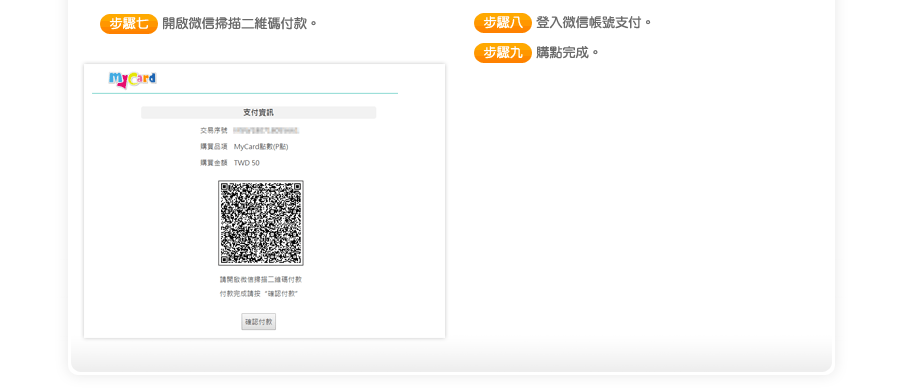The height and width of the screenshot is (390, 900).
Task: Click the 確認付款 button
Action: [258, 322]
